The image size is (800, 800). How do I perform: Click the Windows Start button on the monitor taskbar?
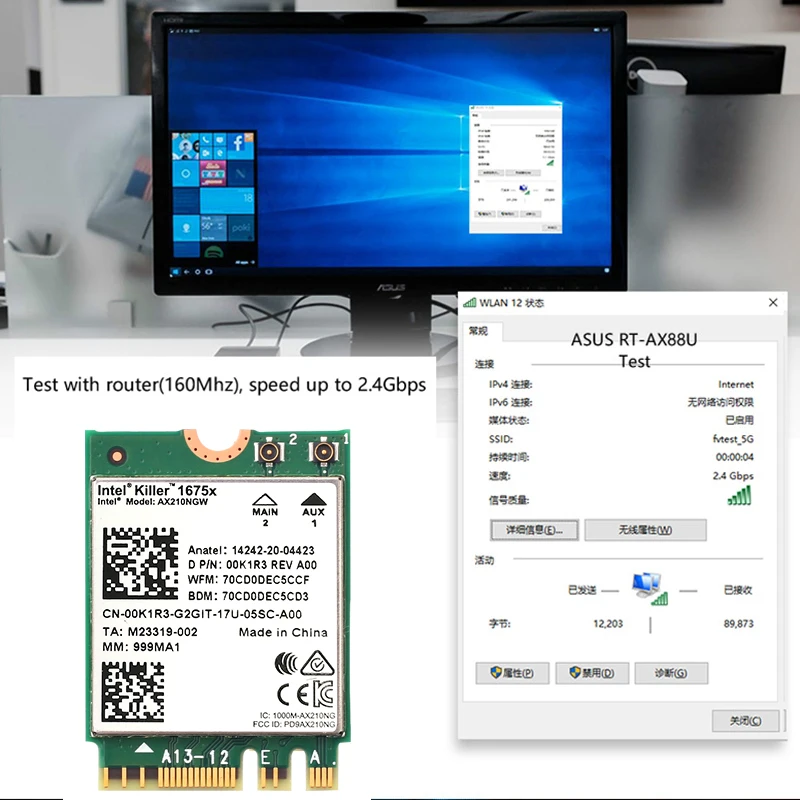[176, 272]
